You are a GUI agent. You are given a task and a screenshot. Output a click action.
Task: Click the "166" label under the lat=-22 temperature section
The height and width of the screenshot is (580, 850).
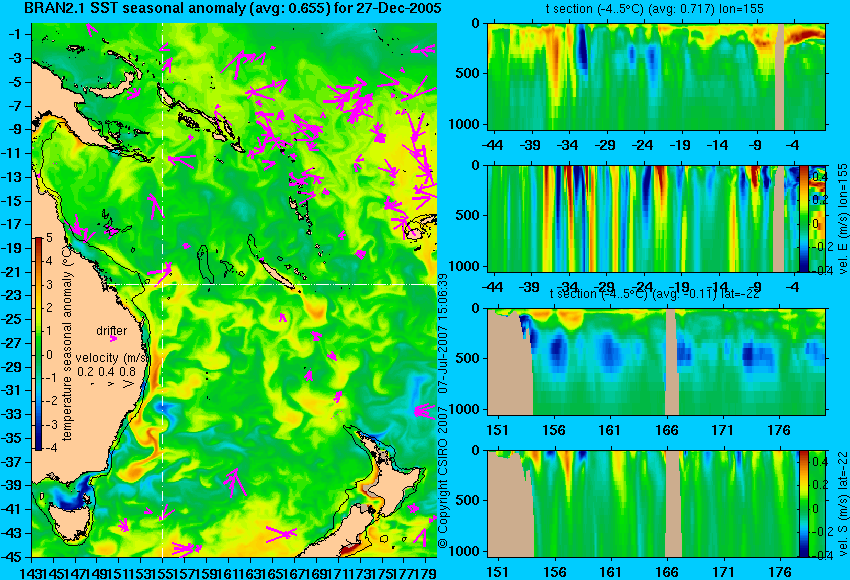tap(667, 430)
